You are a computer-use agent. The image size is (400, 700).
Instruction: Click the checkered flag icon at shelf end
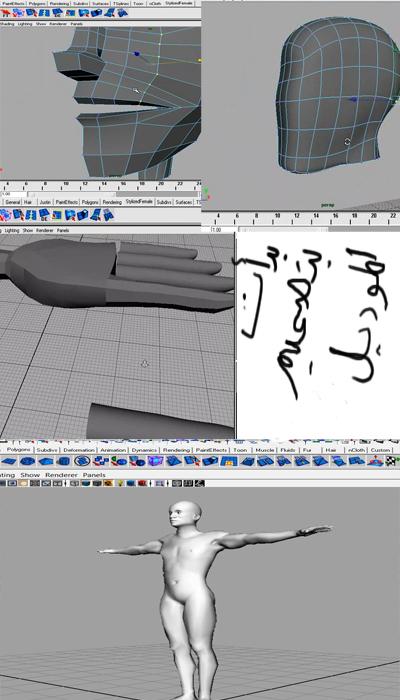[x=392, y=461]
